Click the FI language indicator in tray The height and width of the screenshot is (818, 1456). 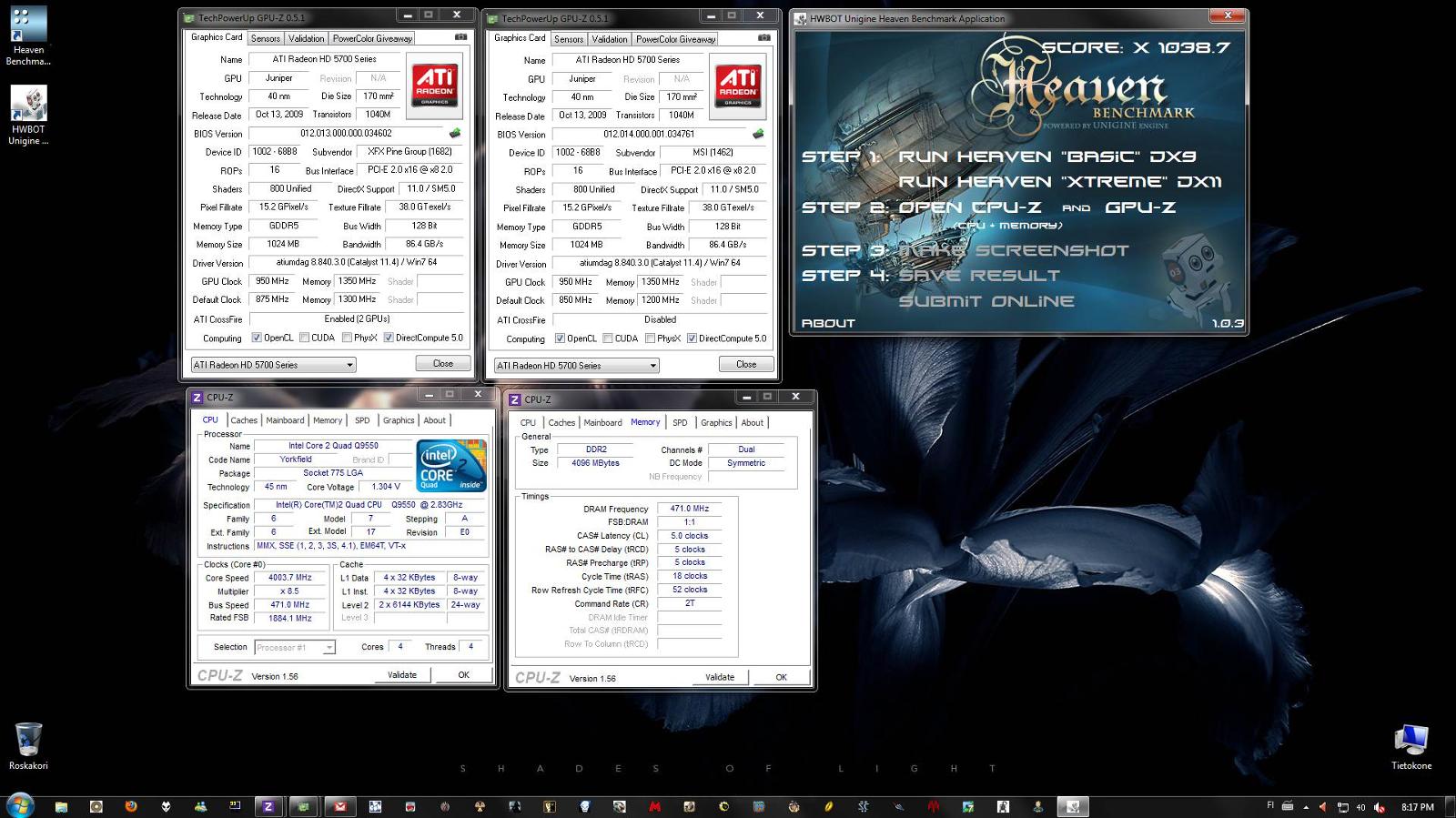click(x=1270, y=805)
